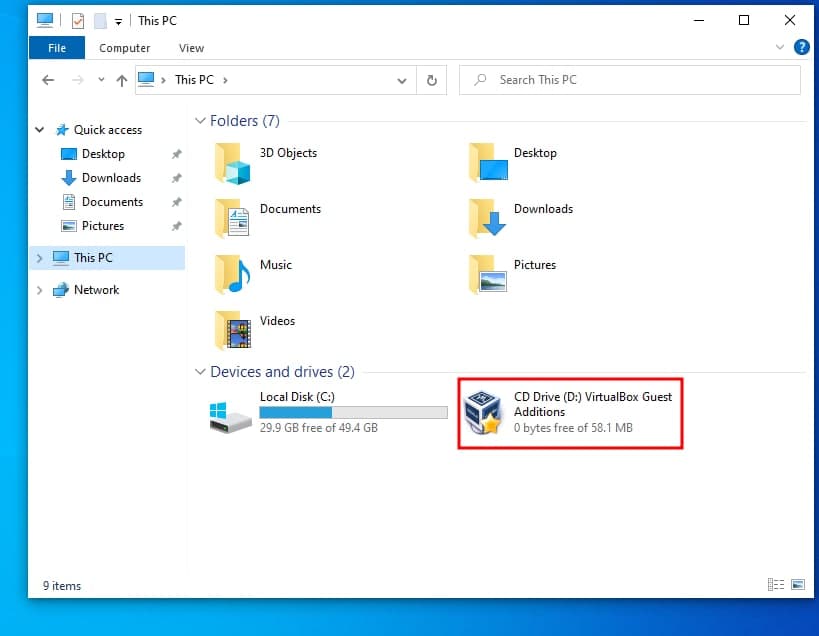Select the Local Disk (C:) drive icon

(230, 417)
